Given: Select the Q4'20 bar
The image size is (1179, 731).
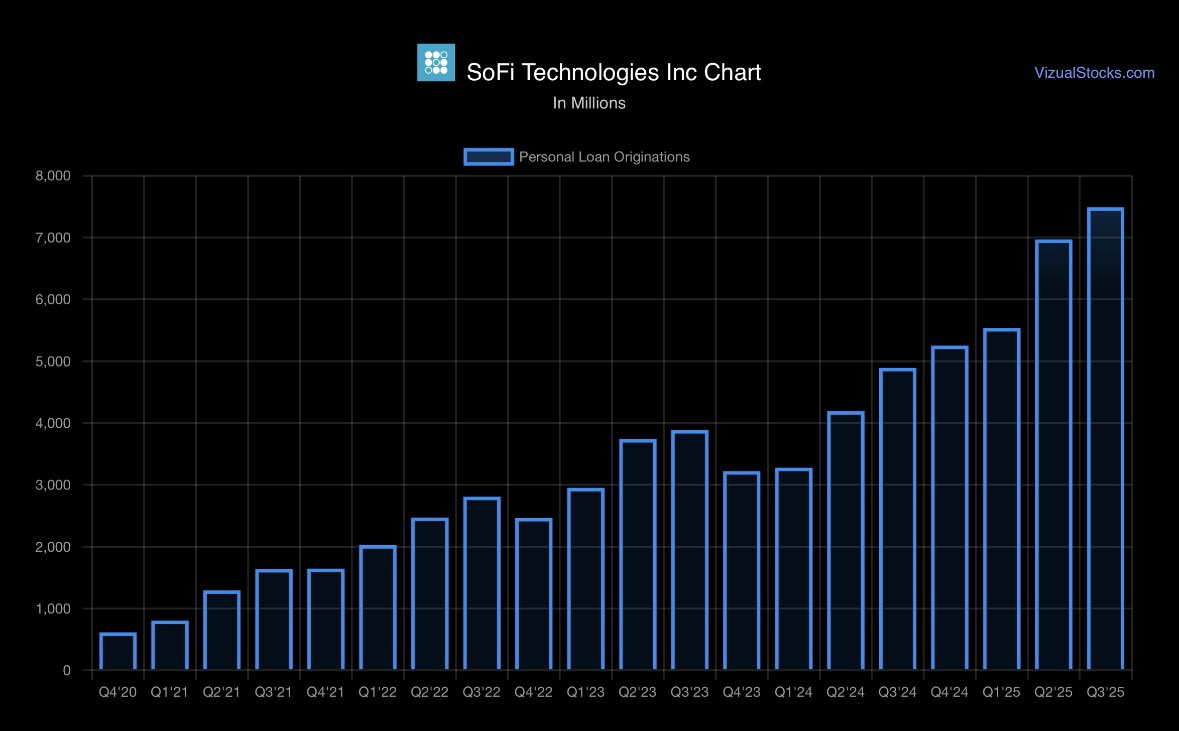Looking at the screenshot, I should [x=118, y=651].
